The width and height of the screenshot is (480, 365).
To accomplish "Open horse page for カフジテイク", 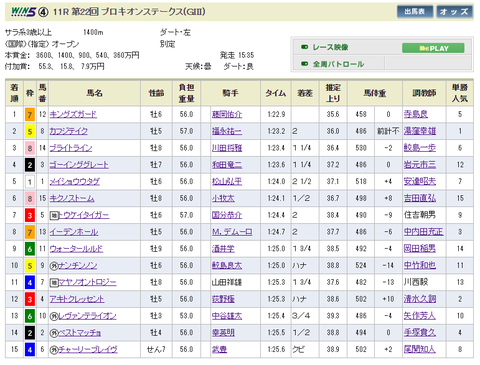I will 69,131.
